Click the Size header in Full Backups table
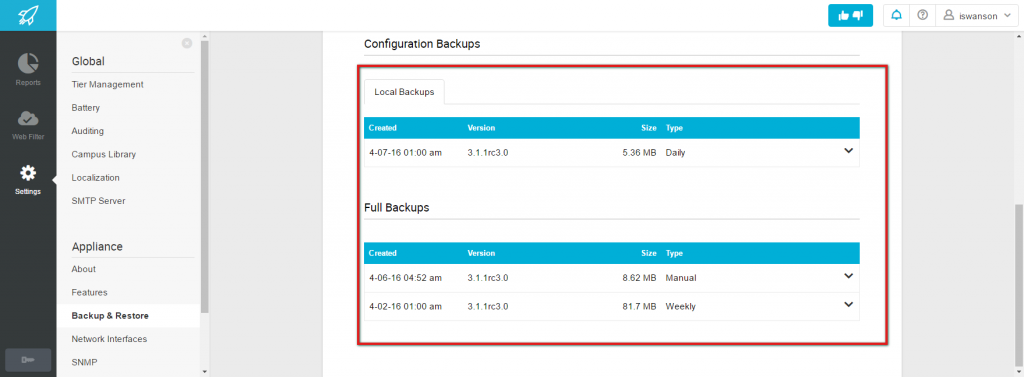This screenshot has width=1024, height=377. pyautogui.click(x=648, y=253)
